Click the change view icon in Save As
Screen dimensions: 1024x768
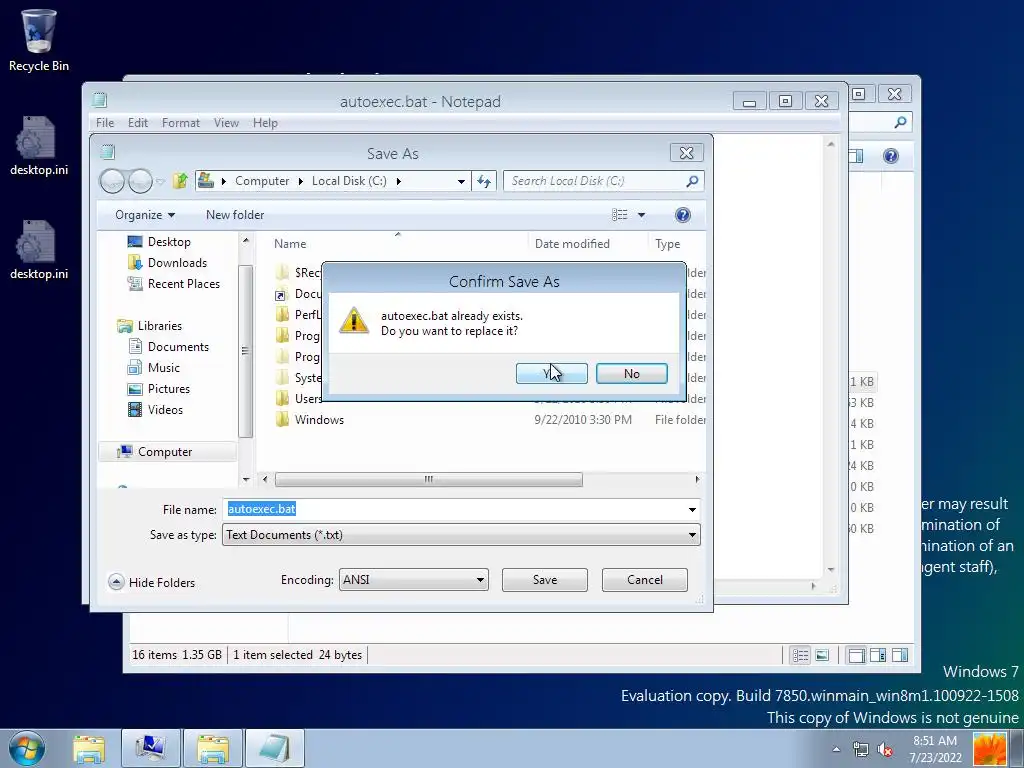tap(620, 215)
